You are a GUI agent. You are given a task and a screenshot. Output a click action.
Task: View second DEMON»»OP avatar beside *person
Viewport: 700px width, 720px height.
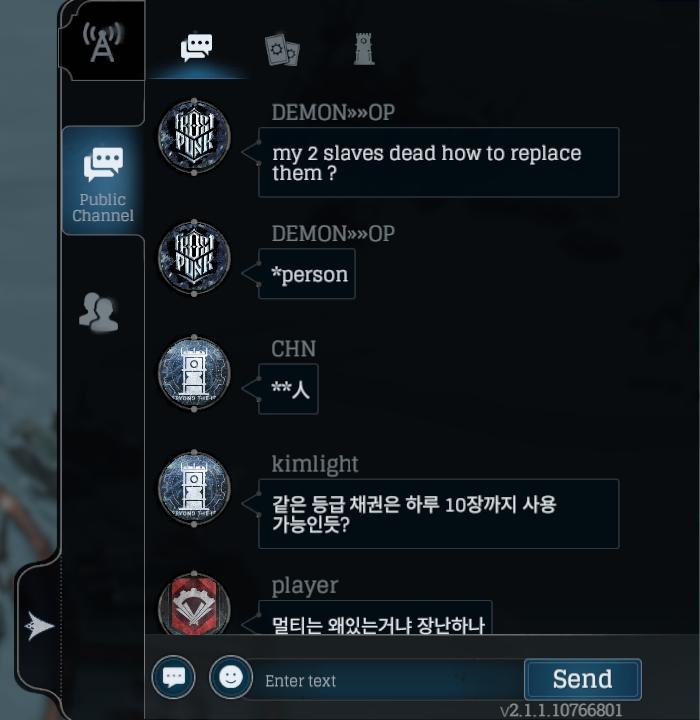coord(194,258)
